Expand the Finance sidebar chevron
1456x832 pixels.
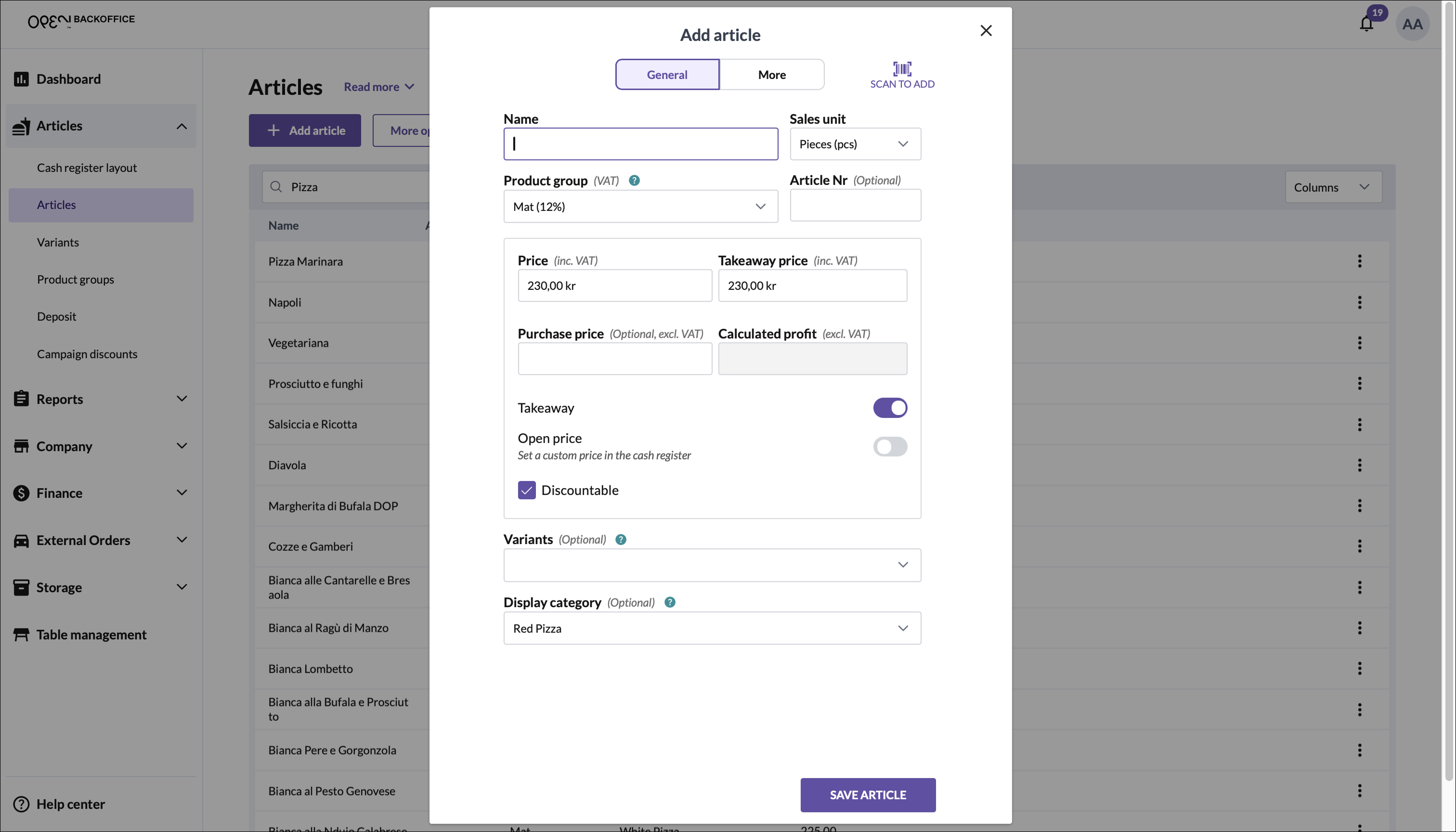(x=181, y=493)
